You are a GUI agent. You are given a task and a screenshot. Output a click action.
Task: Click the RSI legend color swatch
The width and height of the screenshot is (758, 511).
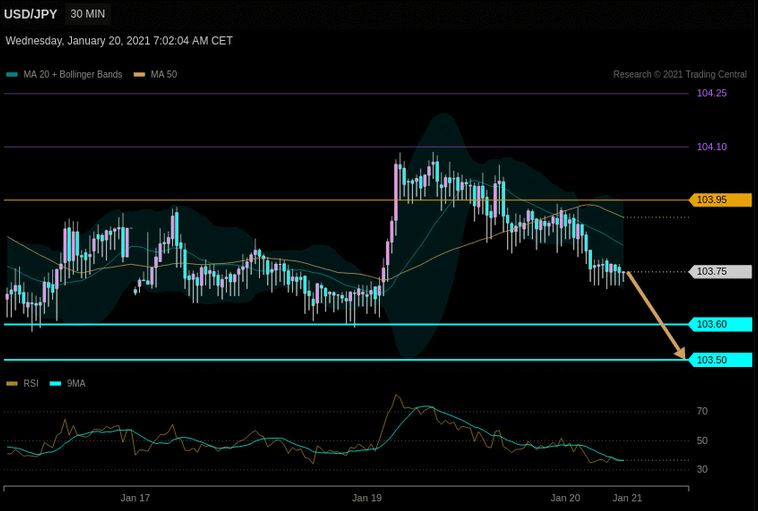pos(12,383)
